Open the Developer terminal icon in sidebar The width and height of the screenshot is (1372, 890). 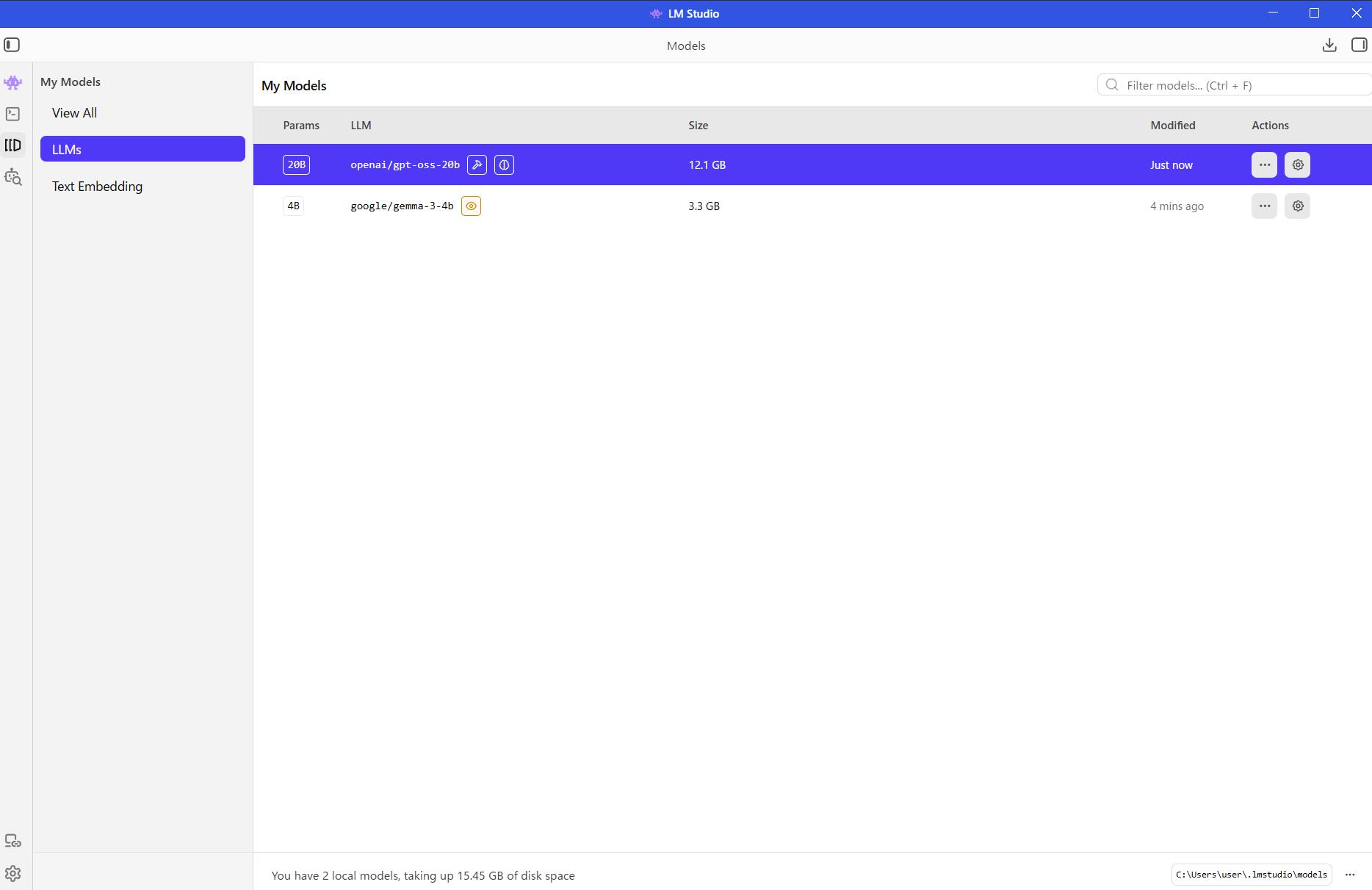[12, 114]
